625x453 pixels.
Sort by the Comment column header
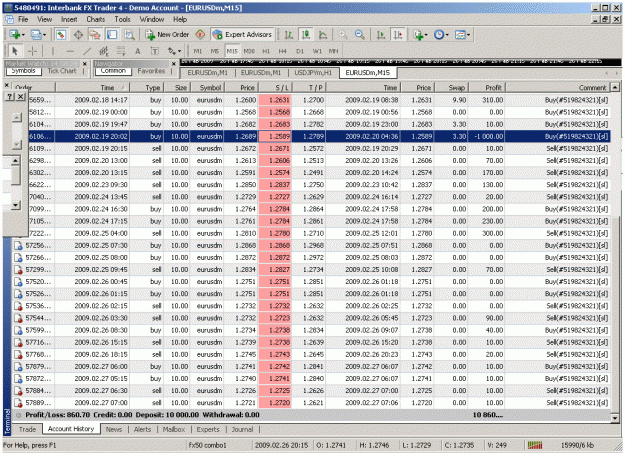pos(558,87)
